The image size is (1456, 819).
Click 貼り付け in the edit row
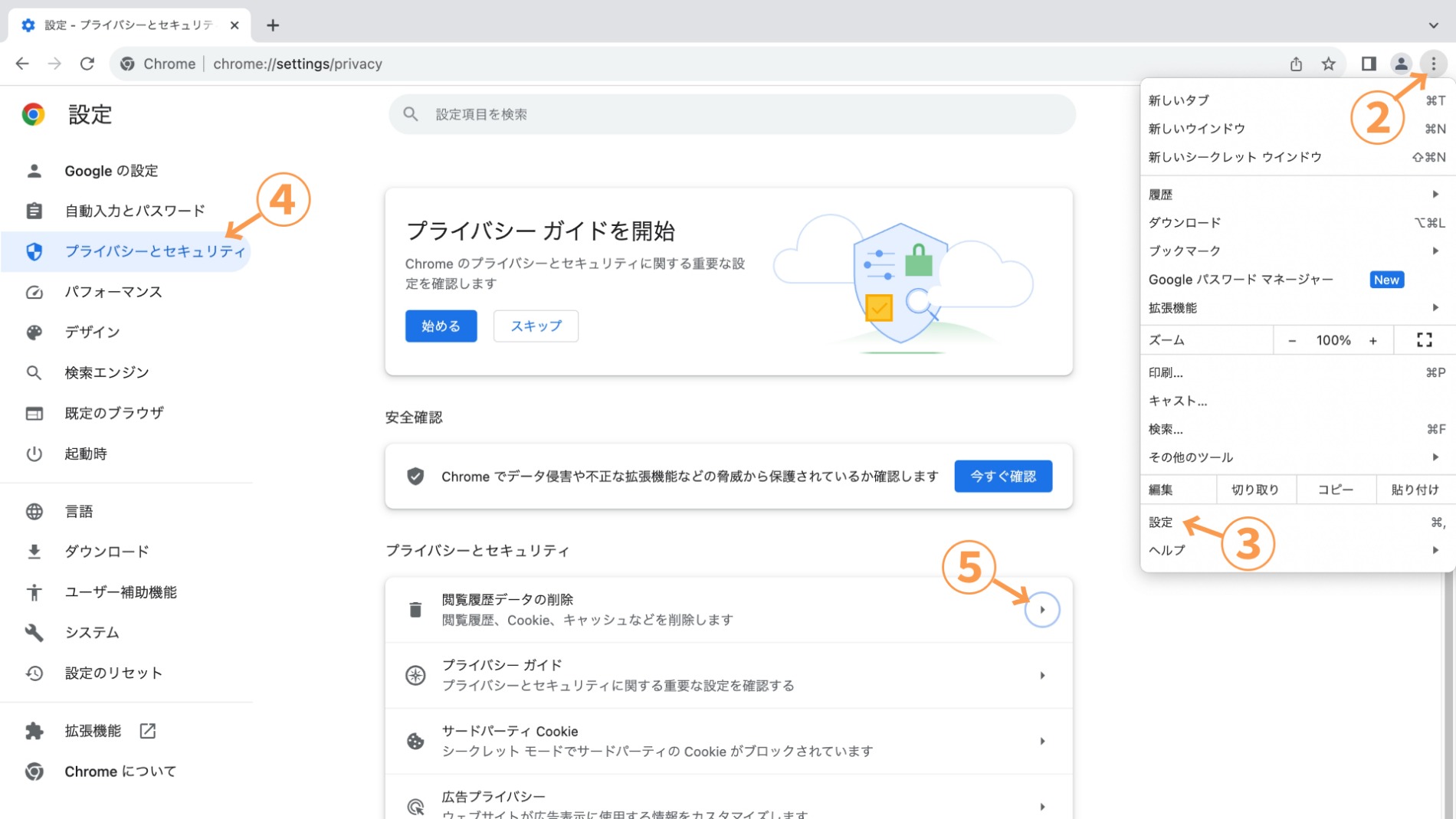[1415, 490]
